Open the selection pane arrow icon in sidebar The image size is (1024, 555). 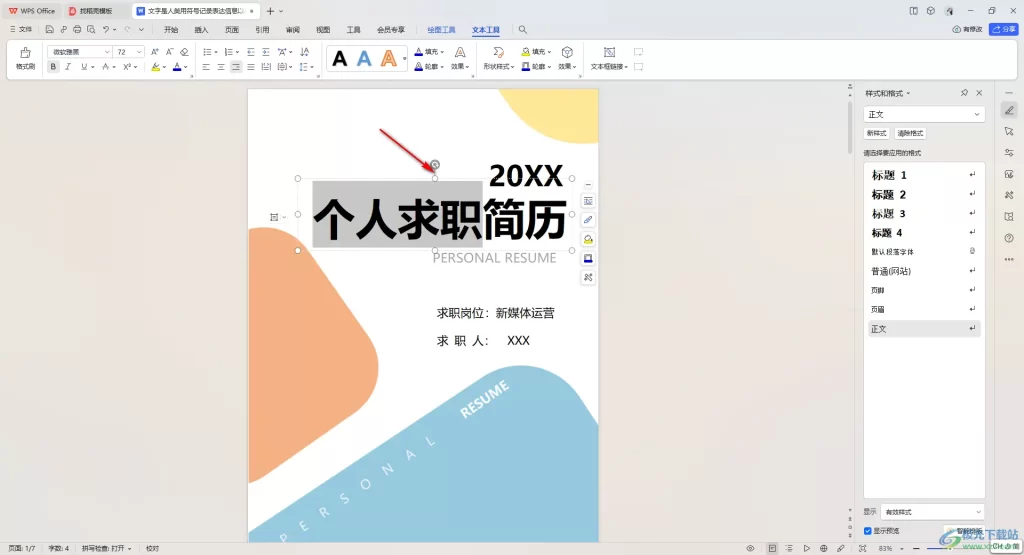[1009, 131]
